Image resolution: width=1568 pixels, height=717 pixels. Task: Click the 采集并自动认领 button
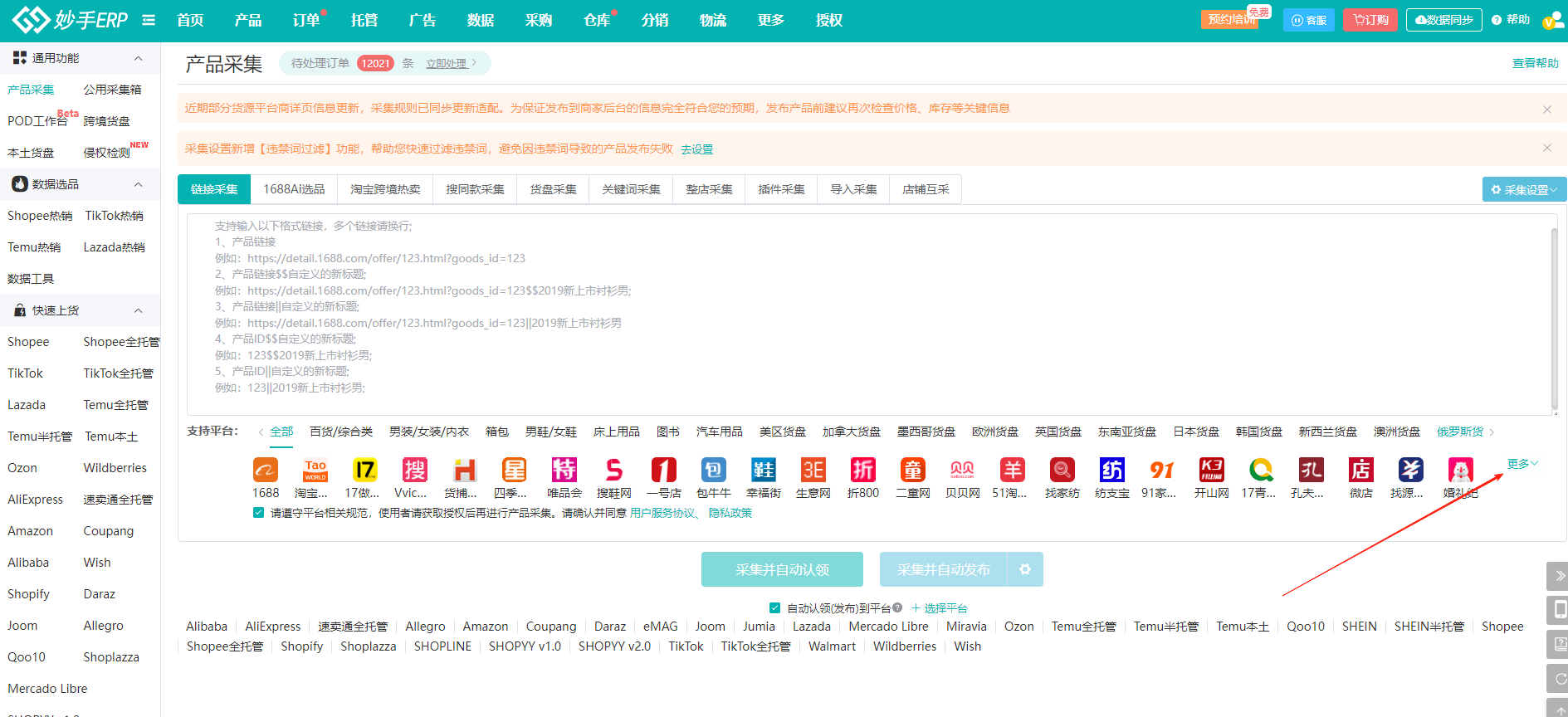coord(782,569)
